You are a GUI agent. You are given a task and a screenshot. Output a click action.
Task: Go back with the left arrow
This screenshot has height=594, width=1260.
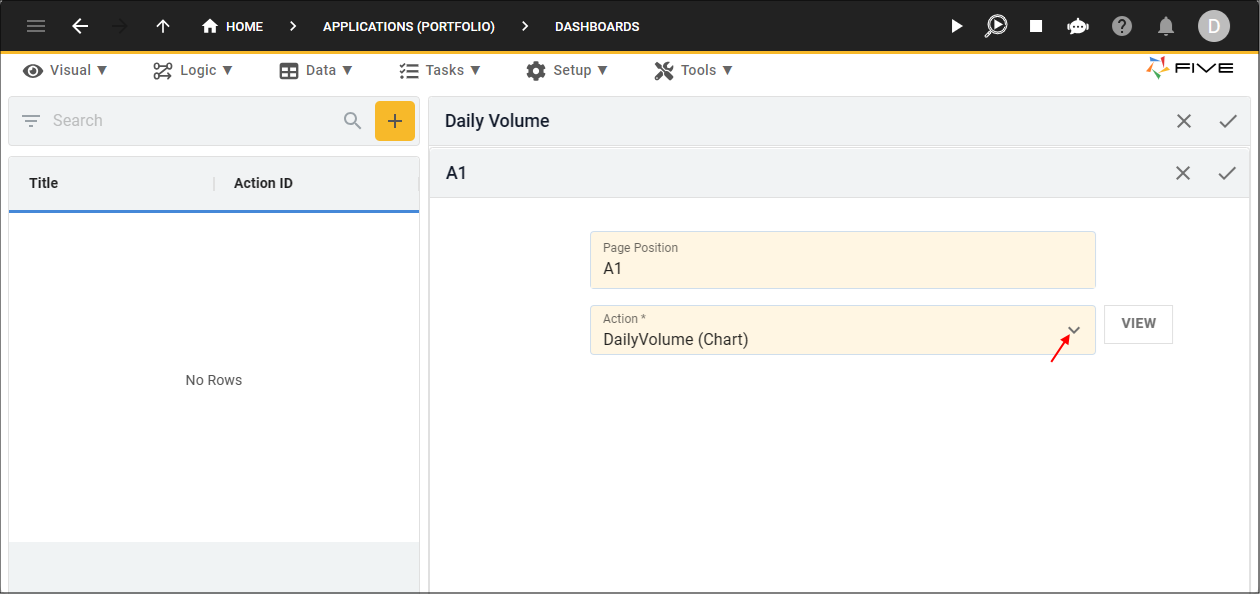coord(80,26)
